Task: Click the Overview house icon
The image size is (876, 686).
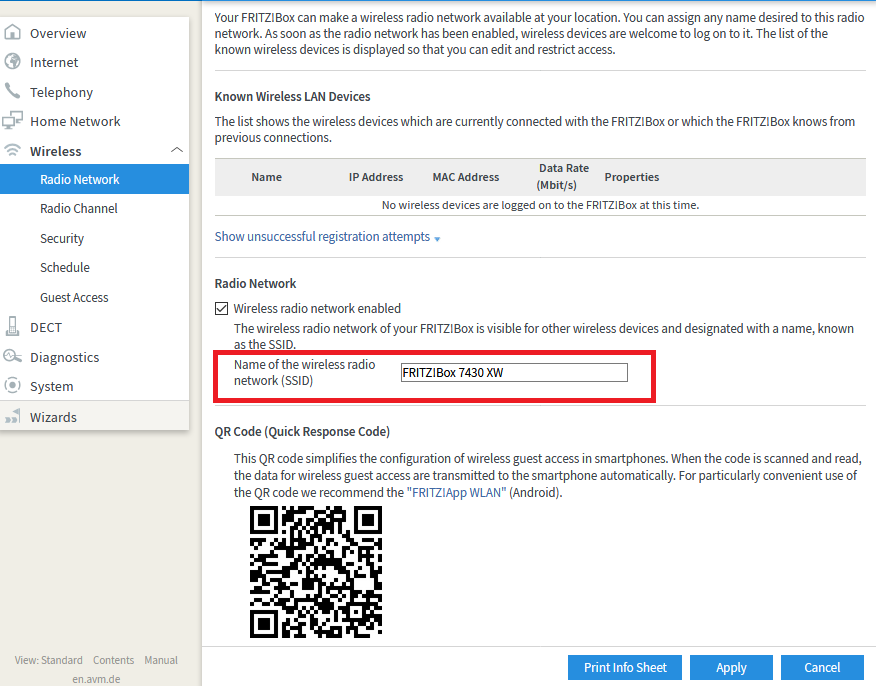Action: [x=12, y=32]
